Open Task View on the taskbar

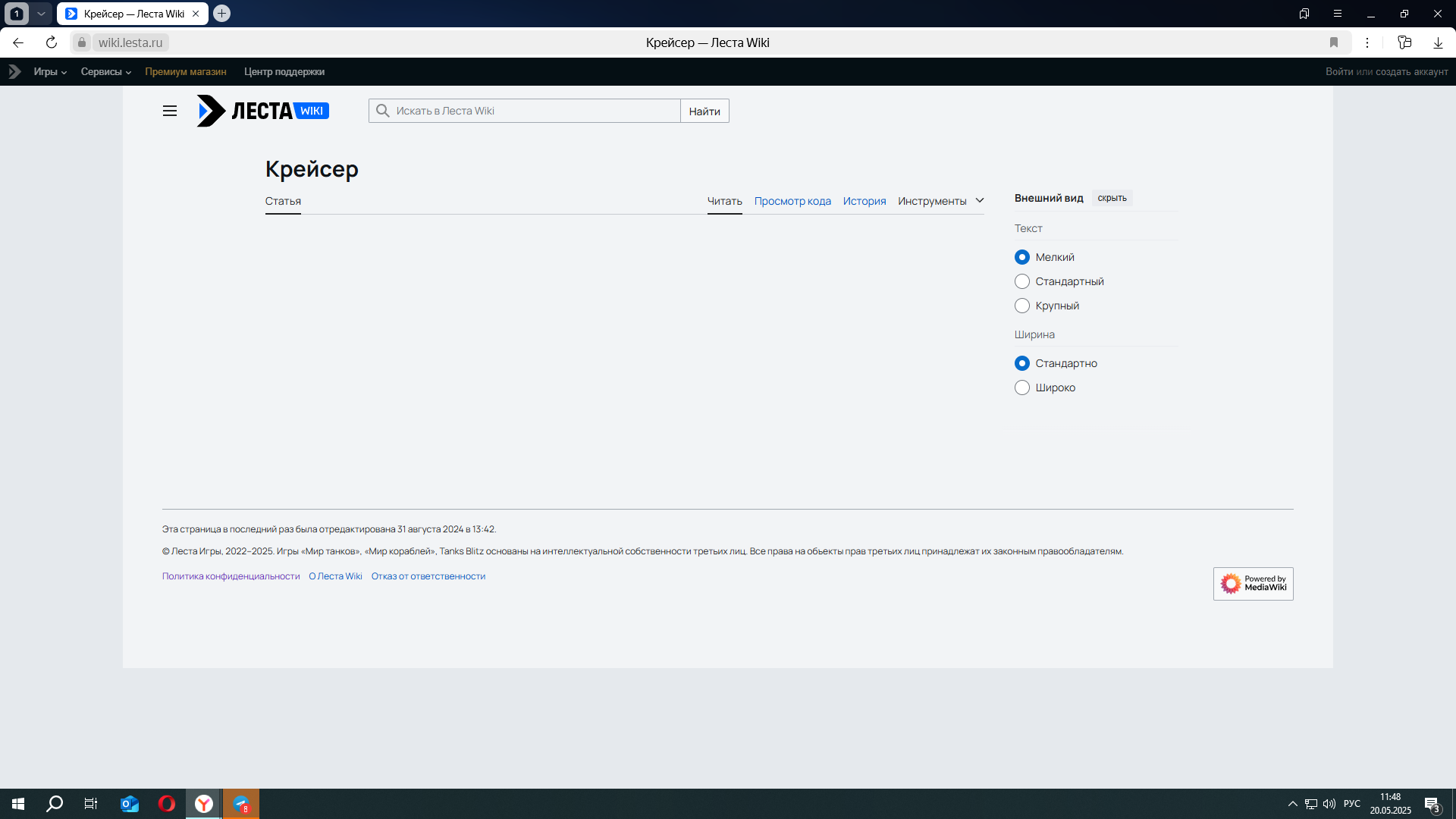[x=91, y=804]
